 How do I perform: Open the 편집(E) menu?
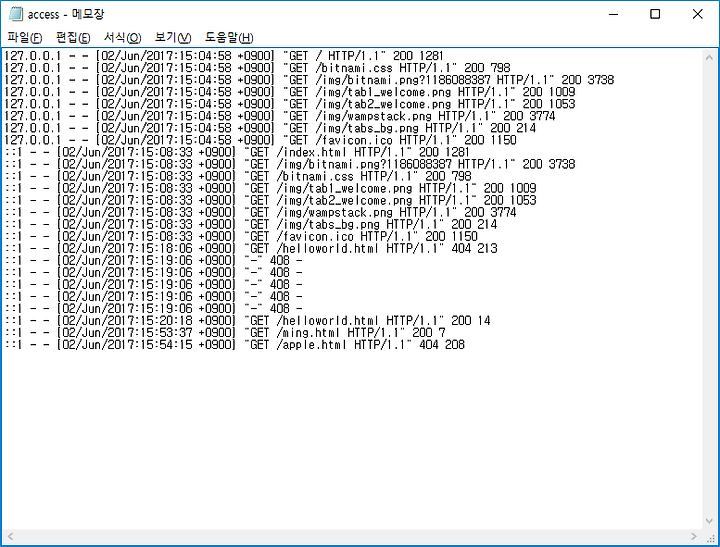[x=73, y=38]
